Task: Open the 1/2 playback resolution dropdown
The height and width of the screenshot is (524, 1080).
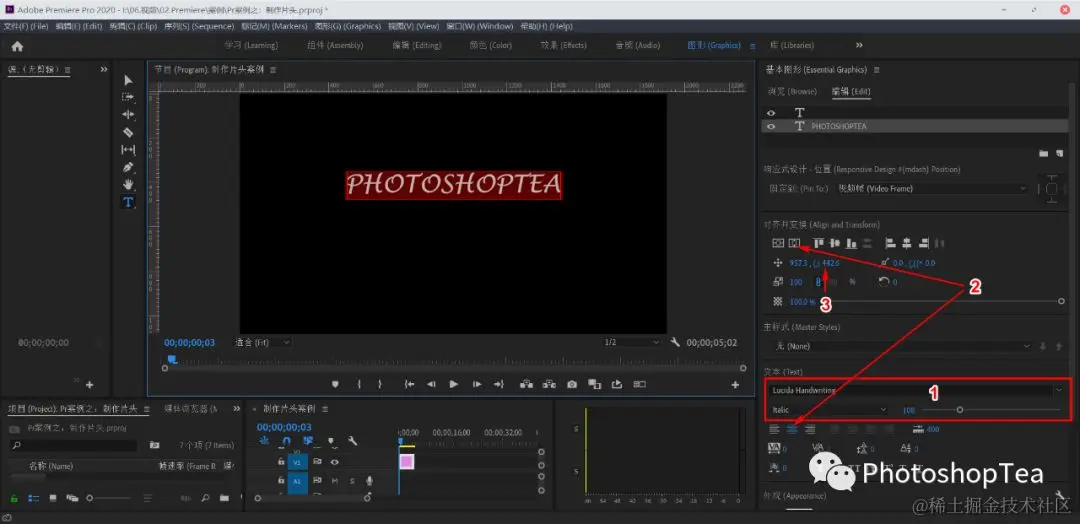Action: click(632, 342)
